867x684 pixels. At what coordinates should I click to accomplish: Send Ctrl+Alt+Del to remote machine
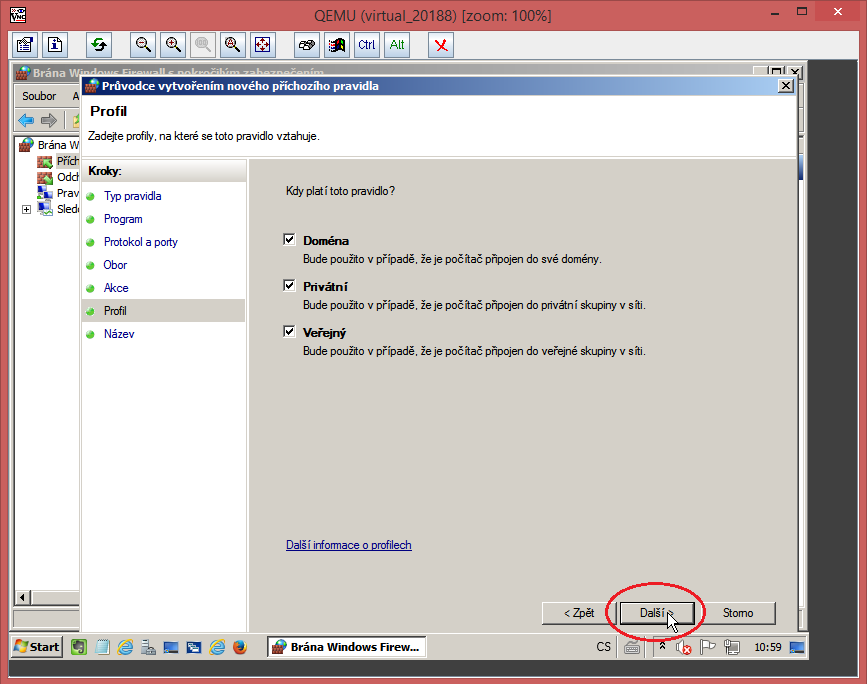[x=307, y=45]
